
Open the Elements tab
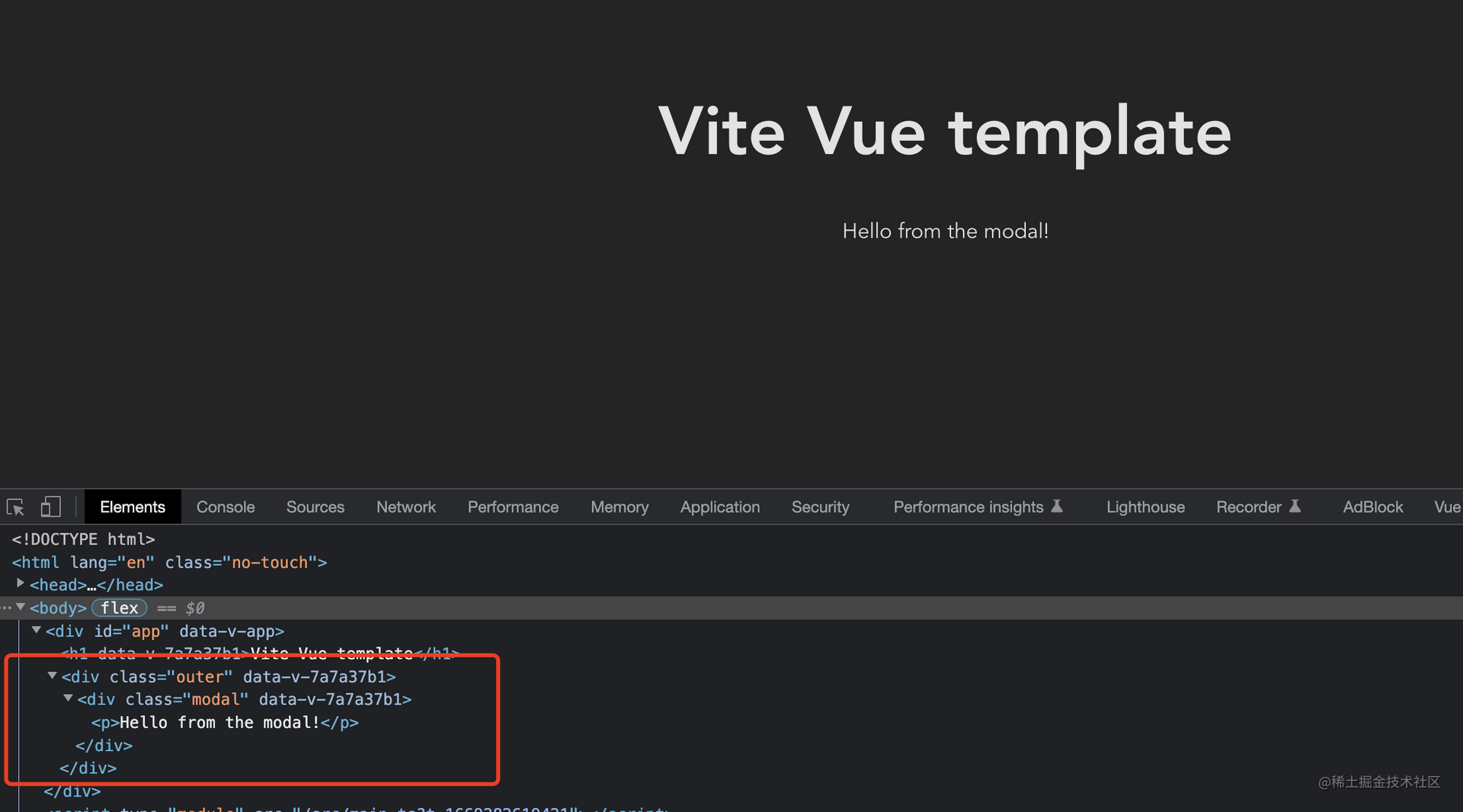click(x=133, y=507)
